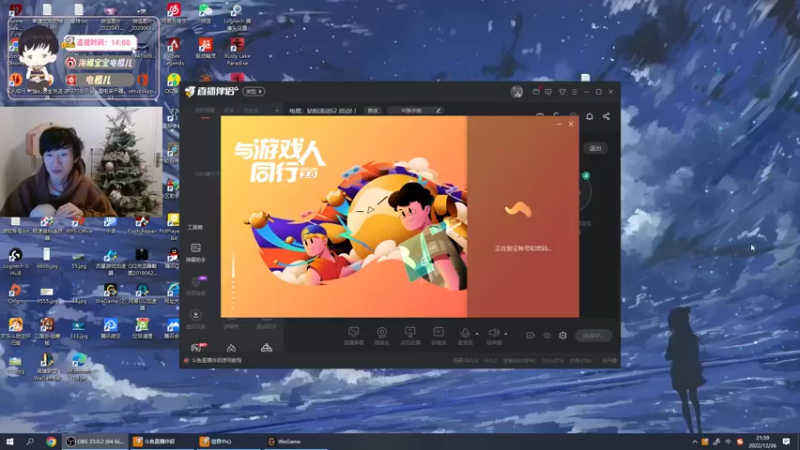Expand the microphone options arrow
800x450 pixels.
pos(477,334)
